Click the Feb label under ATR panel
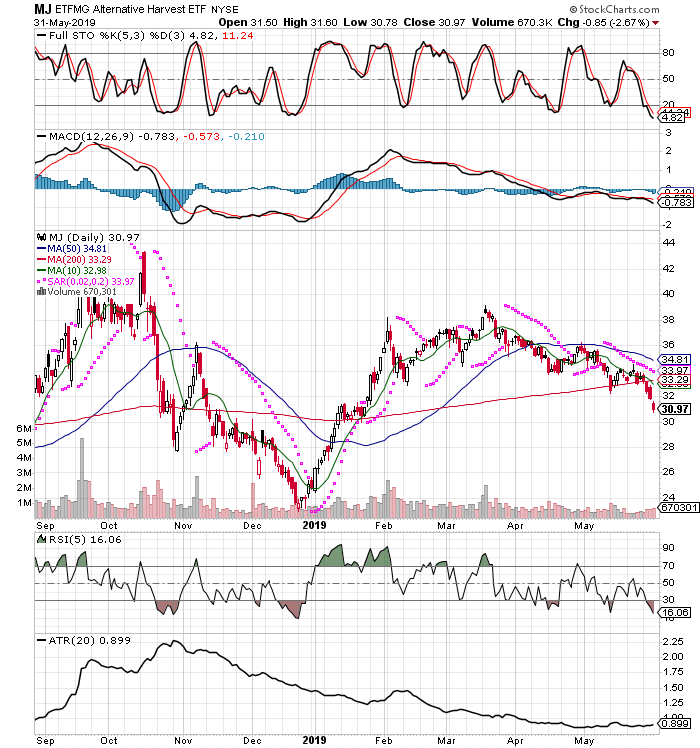The width and height of the screenshot is (700, 748). click(383, 740)
